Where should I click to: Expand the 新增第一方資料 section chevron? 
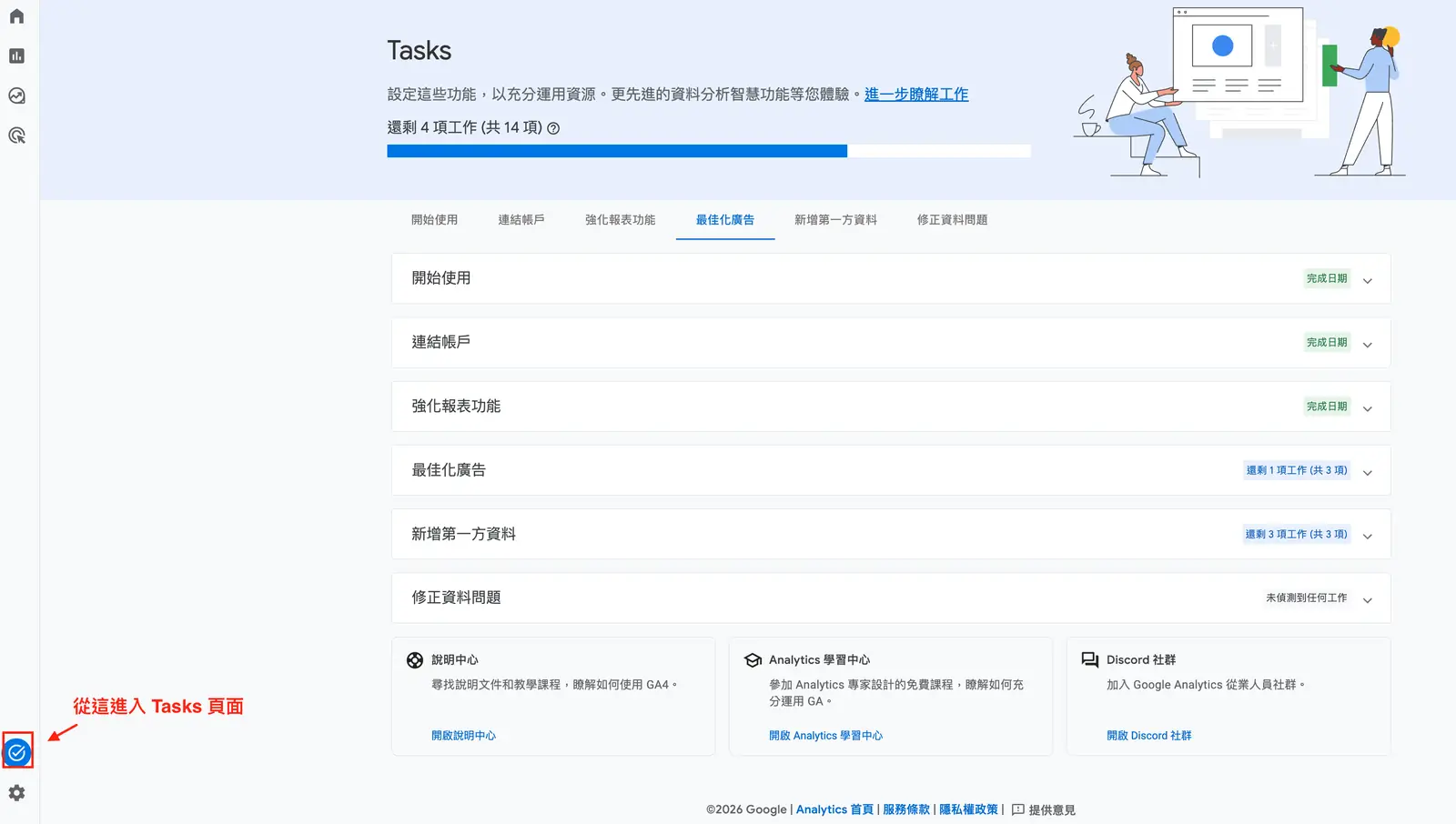pyautogui.click(x=1367, y=536)
